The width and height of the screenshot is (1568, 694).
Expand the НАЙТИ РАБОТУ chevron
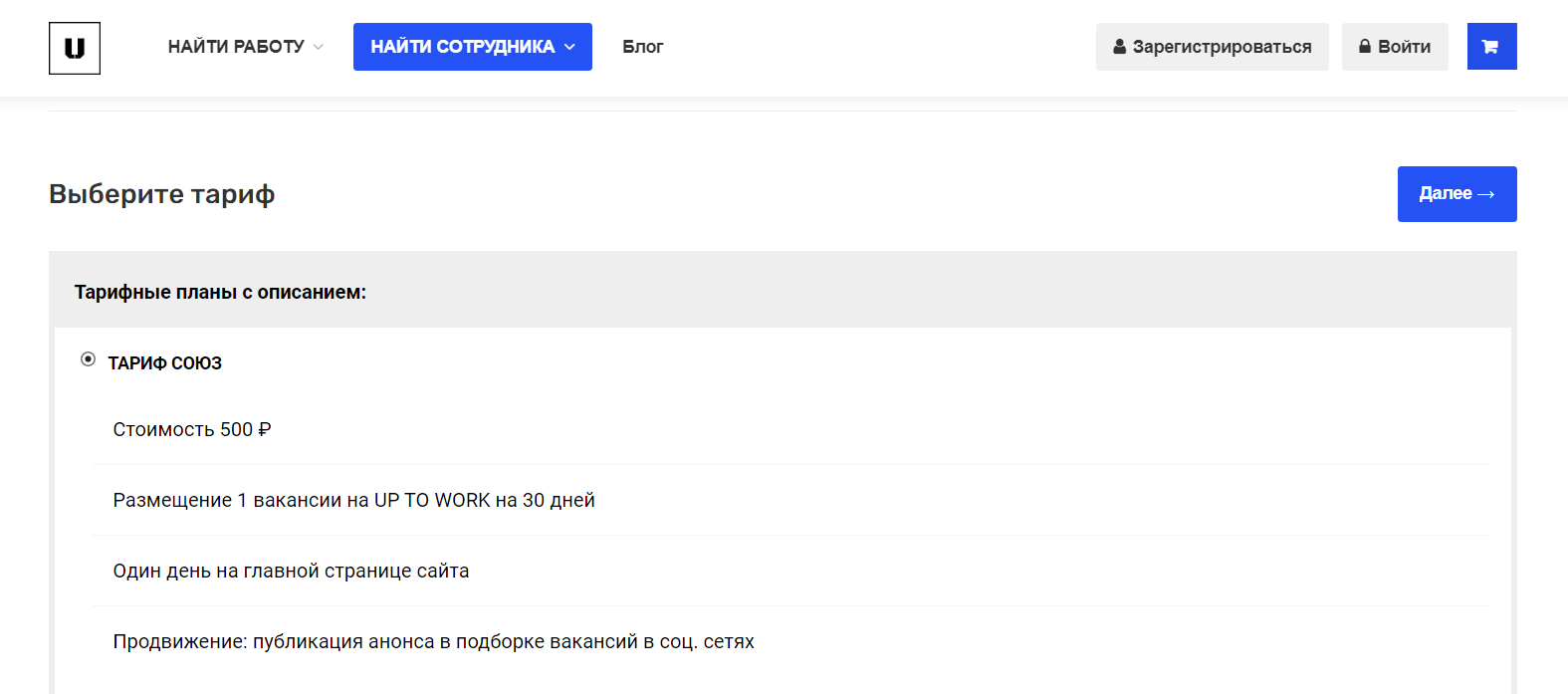tap(319, 47)
